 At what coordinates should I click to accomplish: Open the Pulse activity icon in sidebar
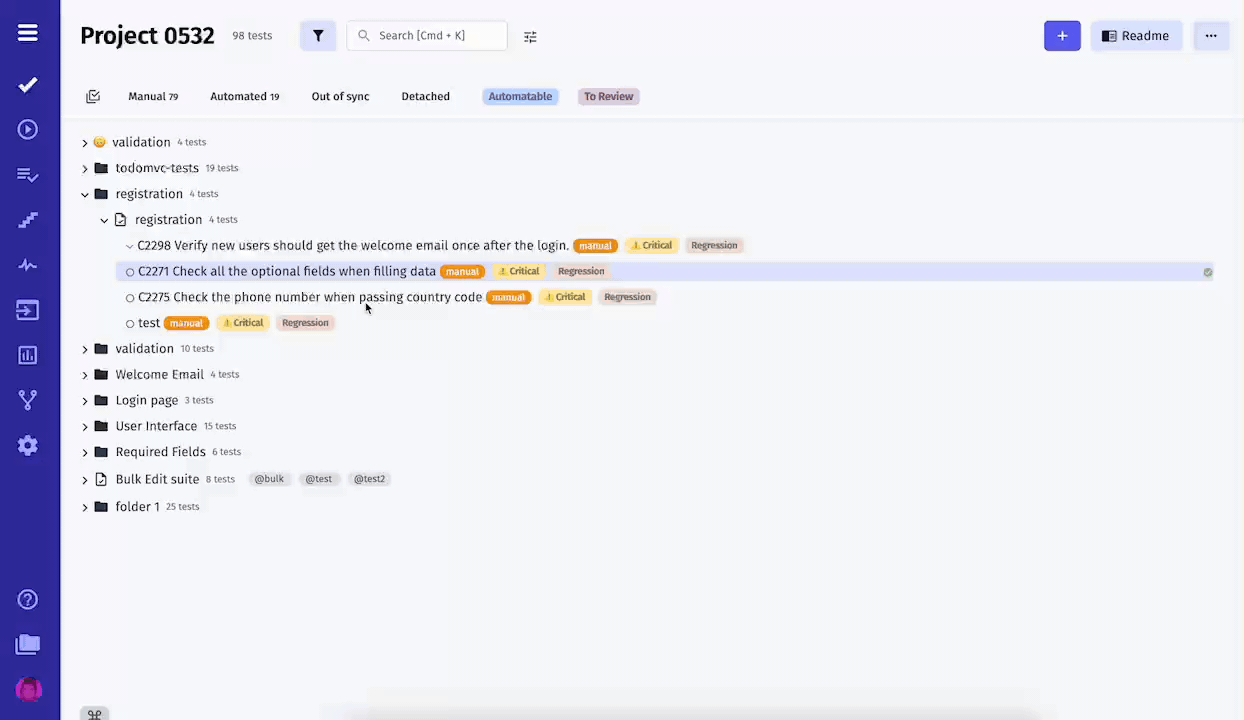pos(28,265)
